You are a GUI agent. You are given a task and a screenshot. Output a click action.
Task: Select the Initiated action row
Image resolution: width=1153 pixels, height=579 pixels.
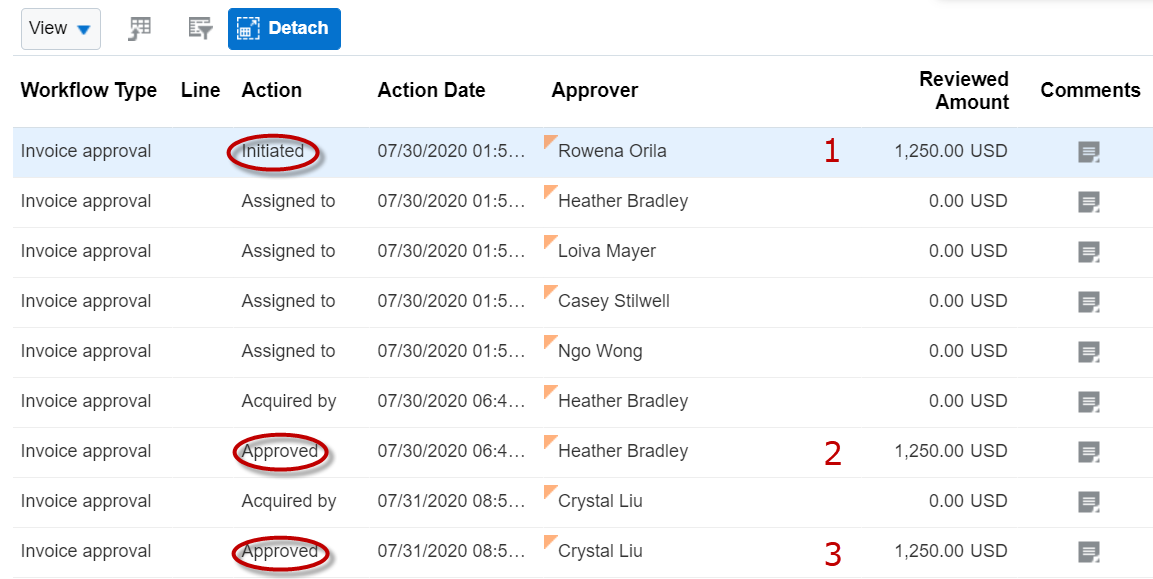click(273, 152)
